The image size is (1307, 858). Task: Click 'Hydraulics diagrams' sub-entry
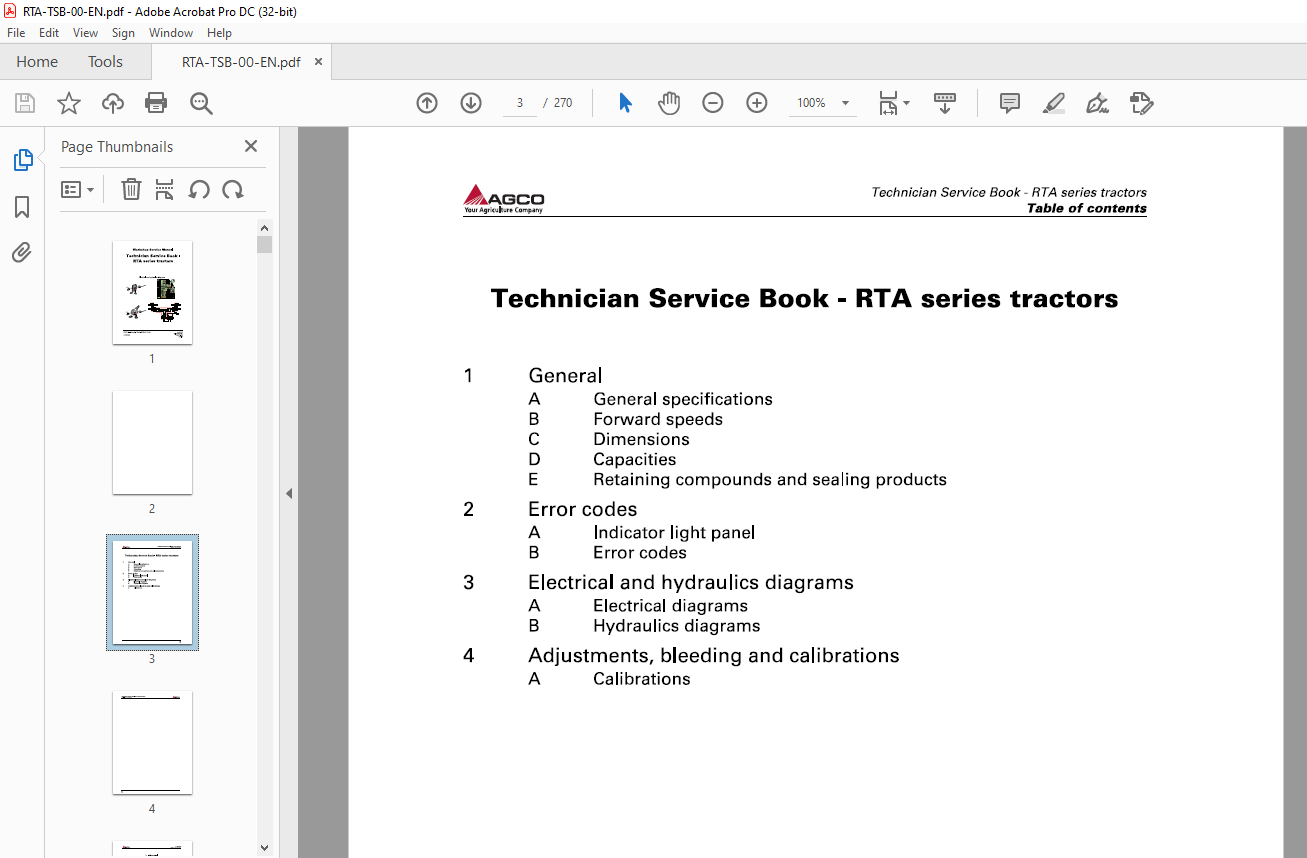(677, 625)
